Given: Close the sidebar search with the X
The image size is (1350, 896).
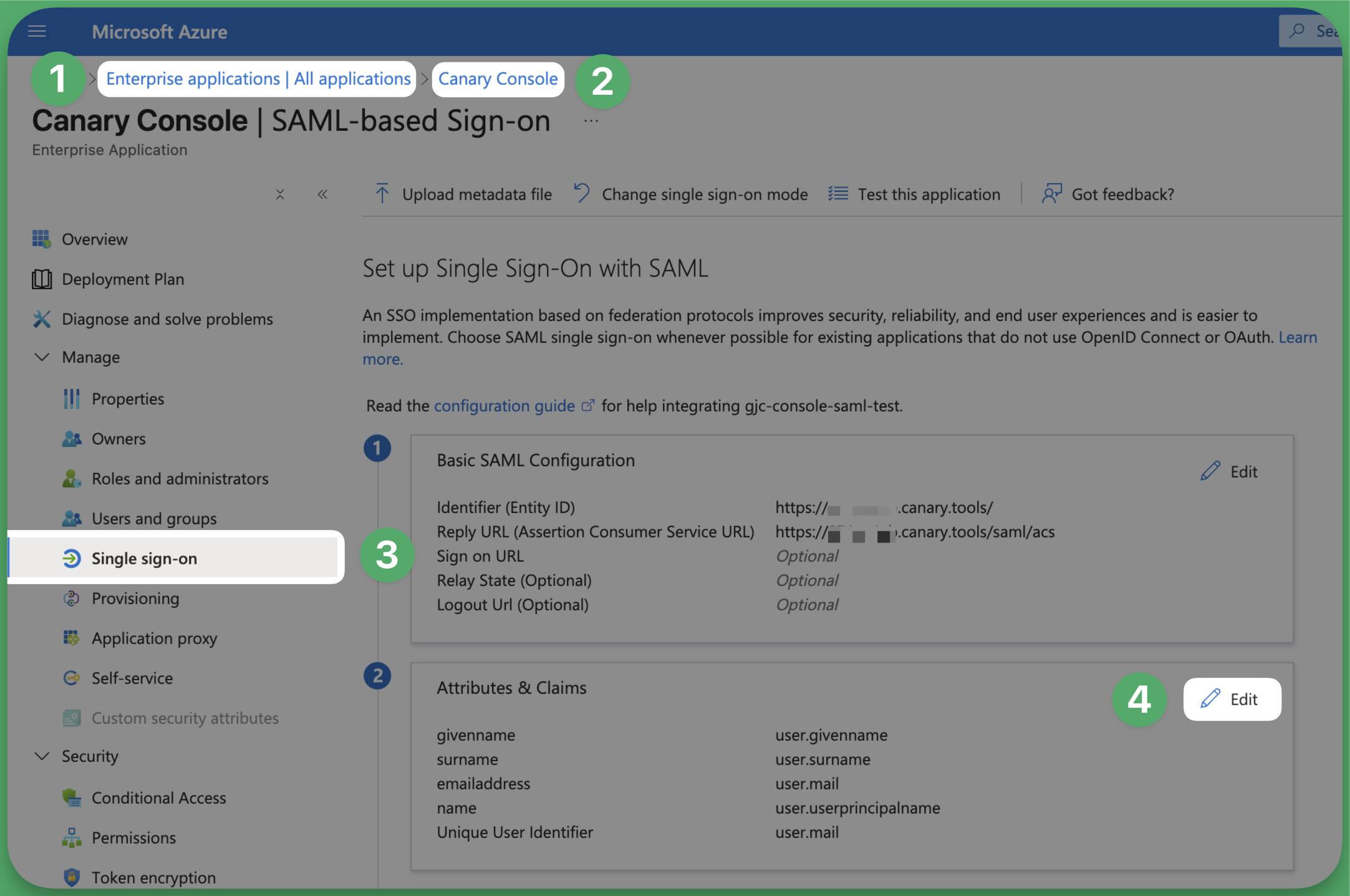Looking at the screenshot, I should pos(280,195).
